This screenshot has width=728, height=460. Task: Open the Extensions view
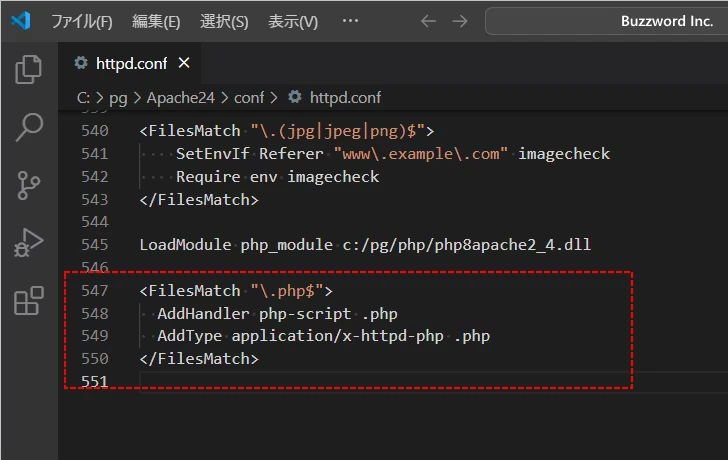29,301
